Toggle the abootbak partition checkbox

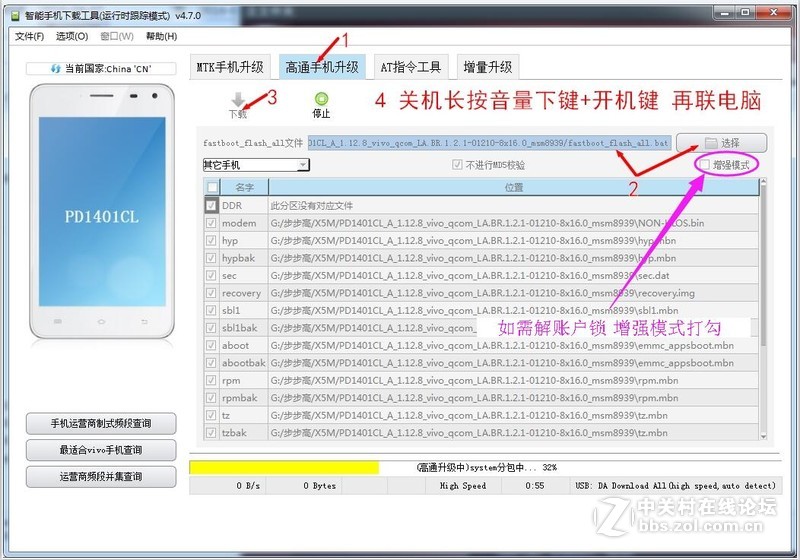211,363
